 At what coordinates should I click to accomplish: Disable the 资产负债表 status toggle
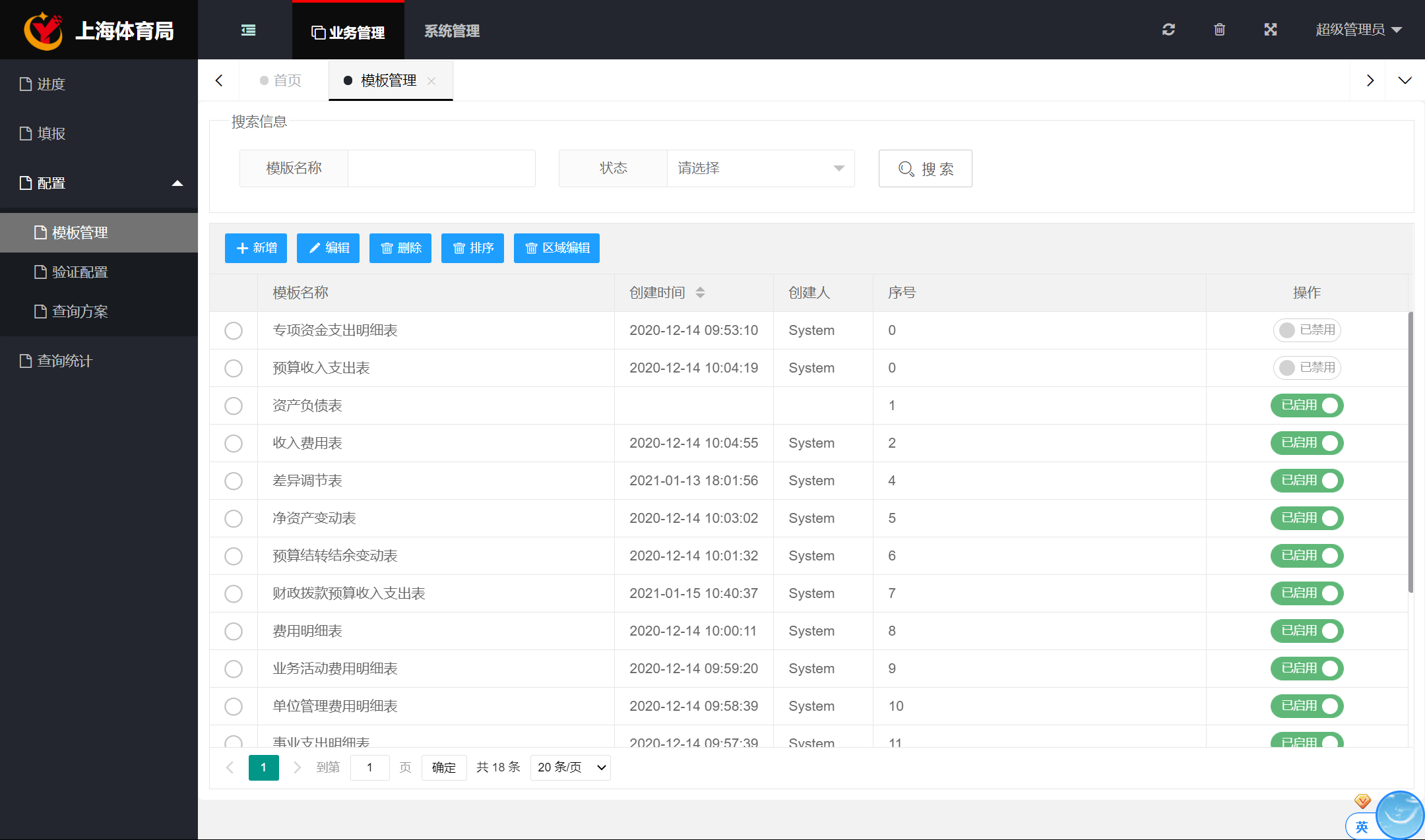point(1306,405)
